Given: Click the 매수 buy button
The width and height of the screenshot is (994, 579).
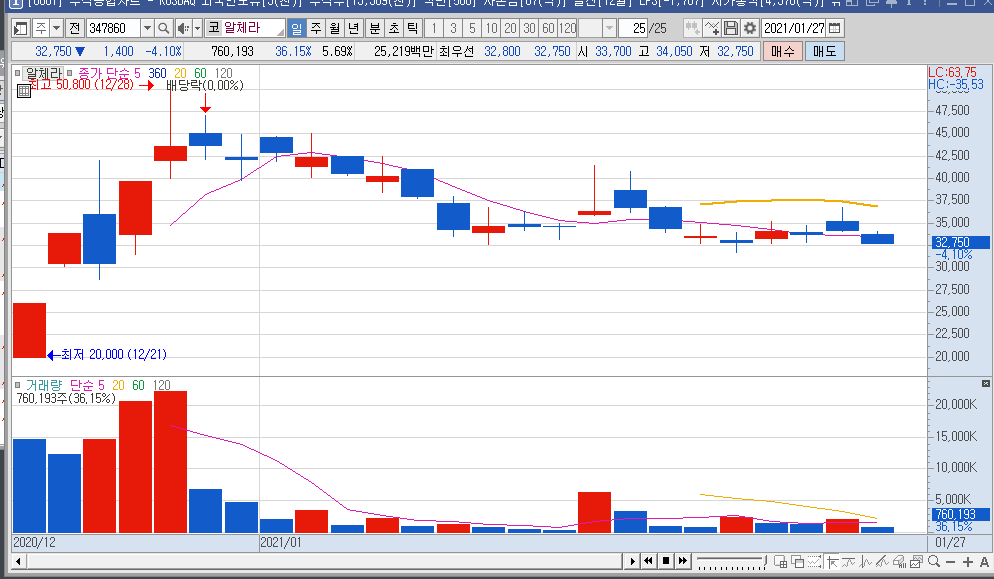Looking at the screenshot, I should point(783,51).
